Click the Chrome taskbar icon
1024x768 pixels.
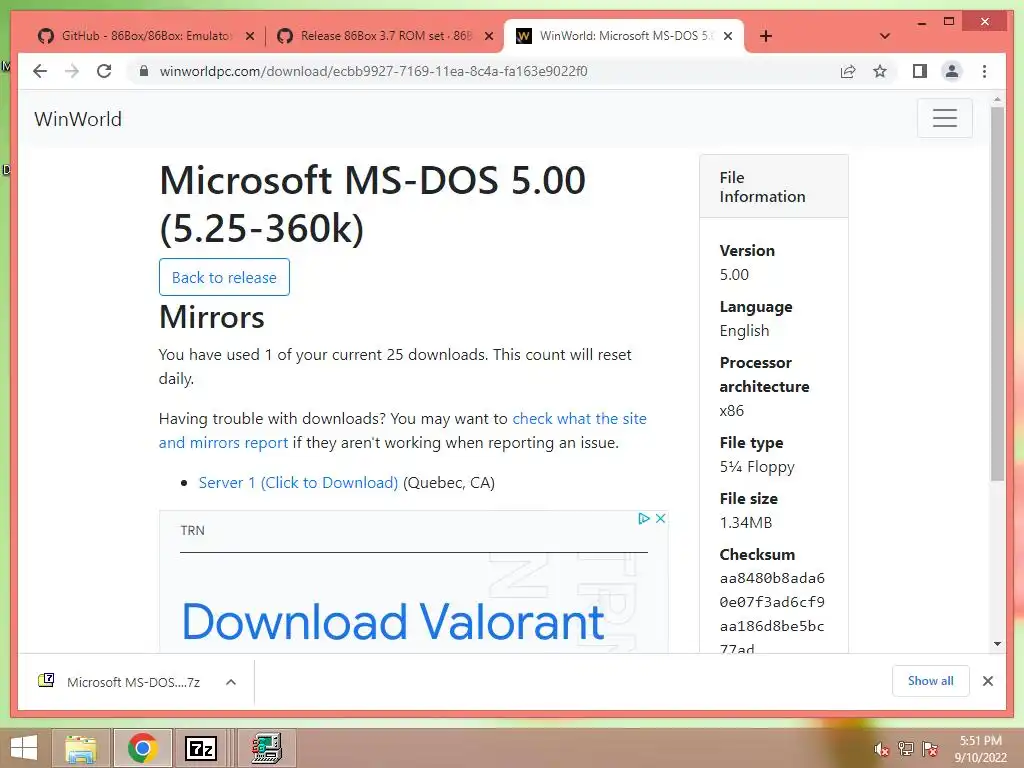pyautogui.click(x=142, y=748)
